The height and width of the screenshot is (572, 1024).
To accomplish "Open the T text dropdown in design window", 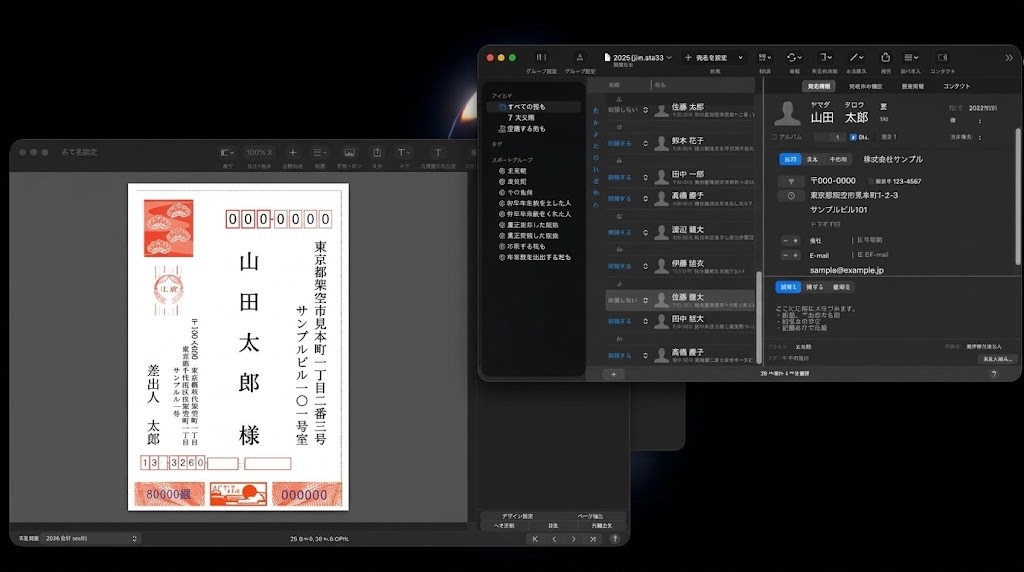I will pyautogui.click(x=404, y=152).
